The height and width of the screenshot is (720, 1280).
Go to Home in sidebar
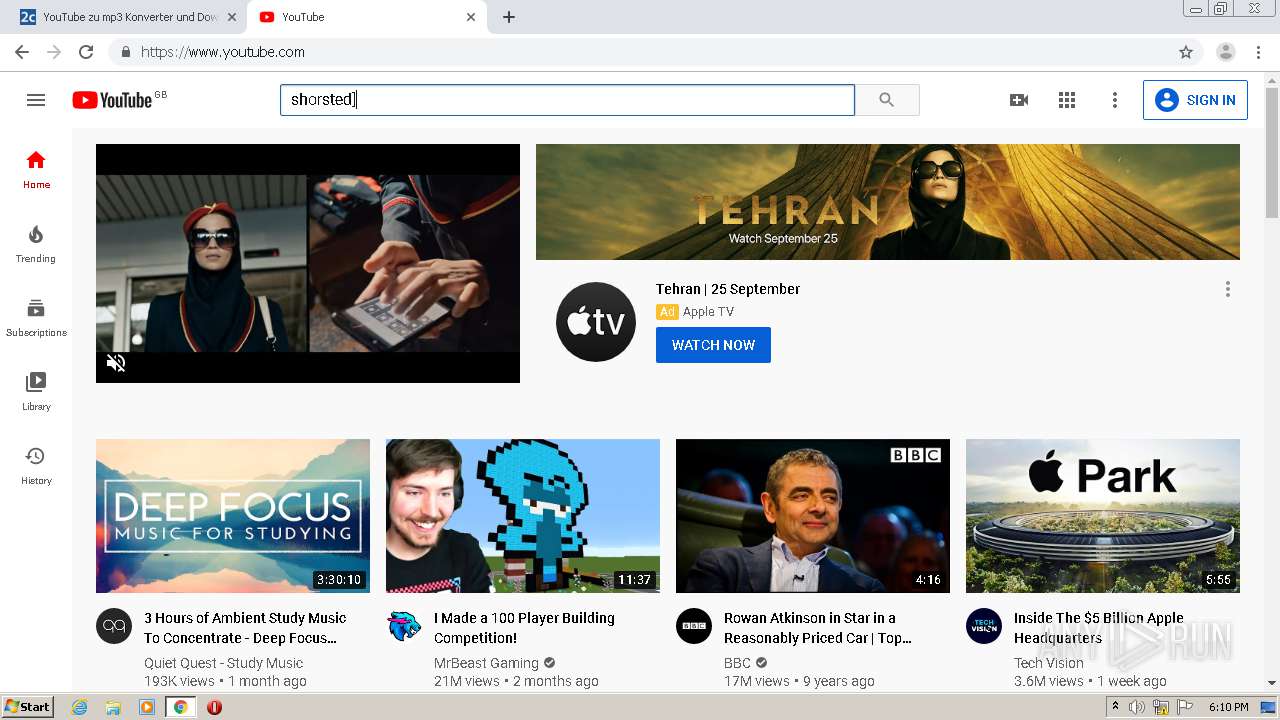(36, 170)
